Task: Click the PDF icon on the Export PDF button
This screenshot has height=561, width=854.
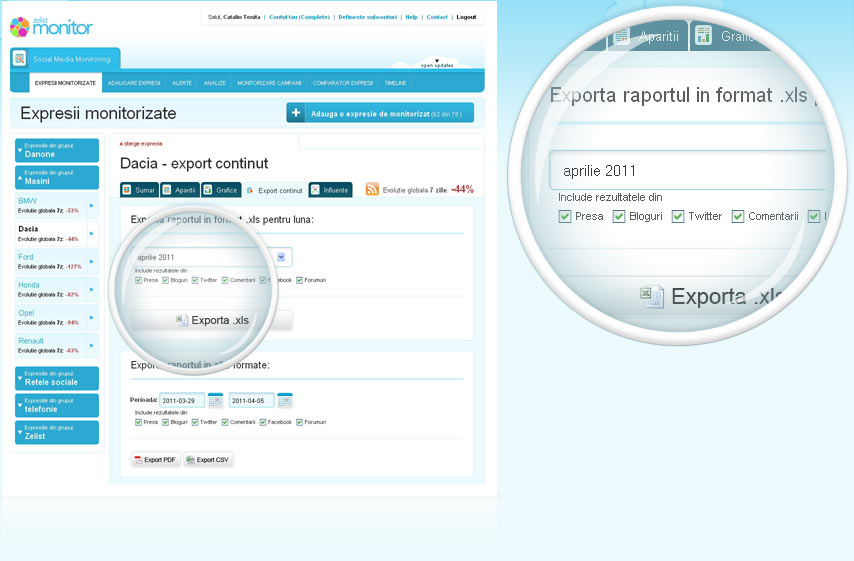Action: (138, 460)
